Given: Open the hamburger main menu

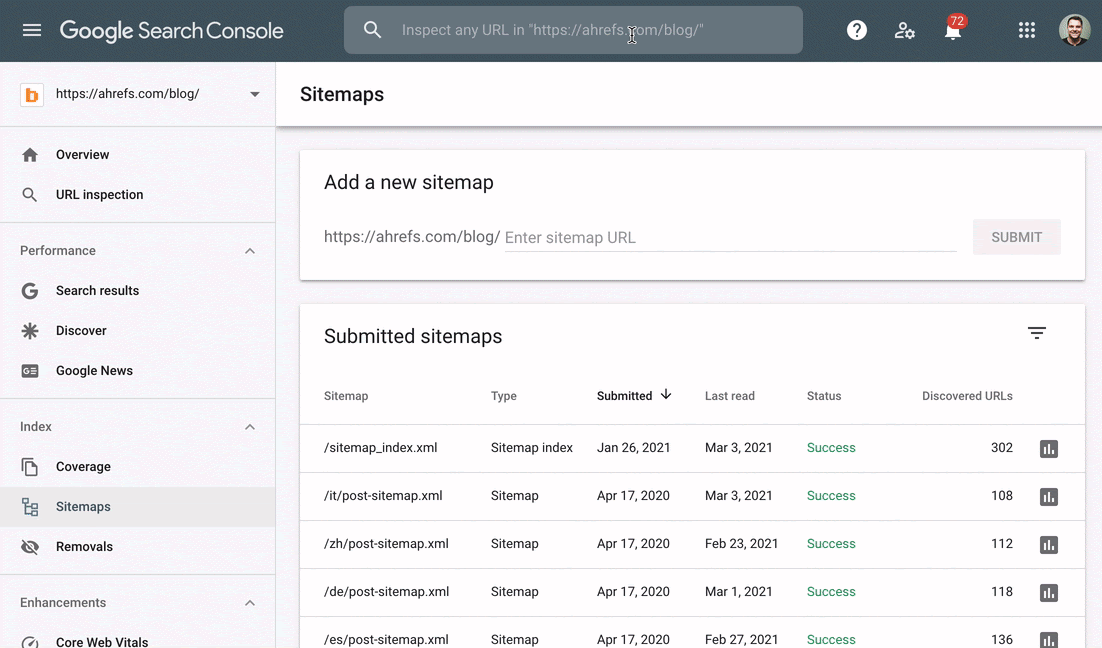Looking at the screenshot, I should [x=32, y=30].
